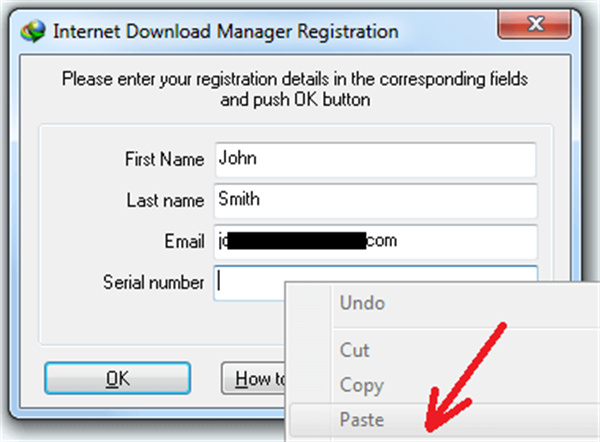Click the "Last name" label text
The image size is (600, 442).
pyautogui.click(x=164, y=199)
